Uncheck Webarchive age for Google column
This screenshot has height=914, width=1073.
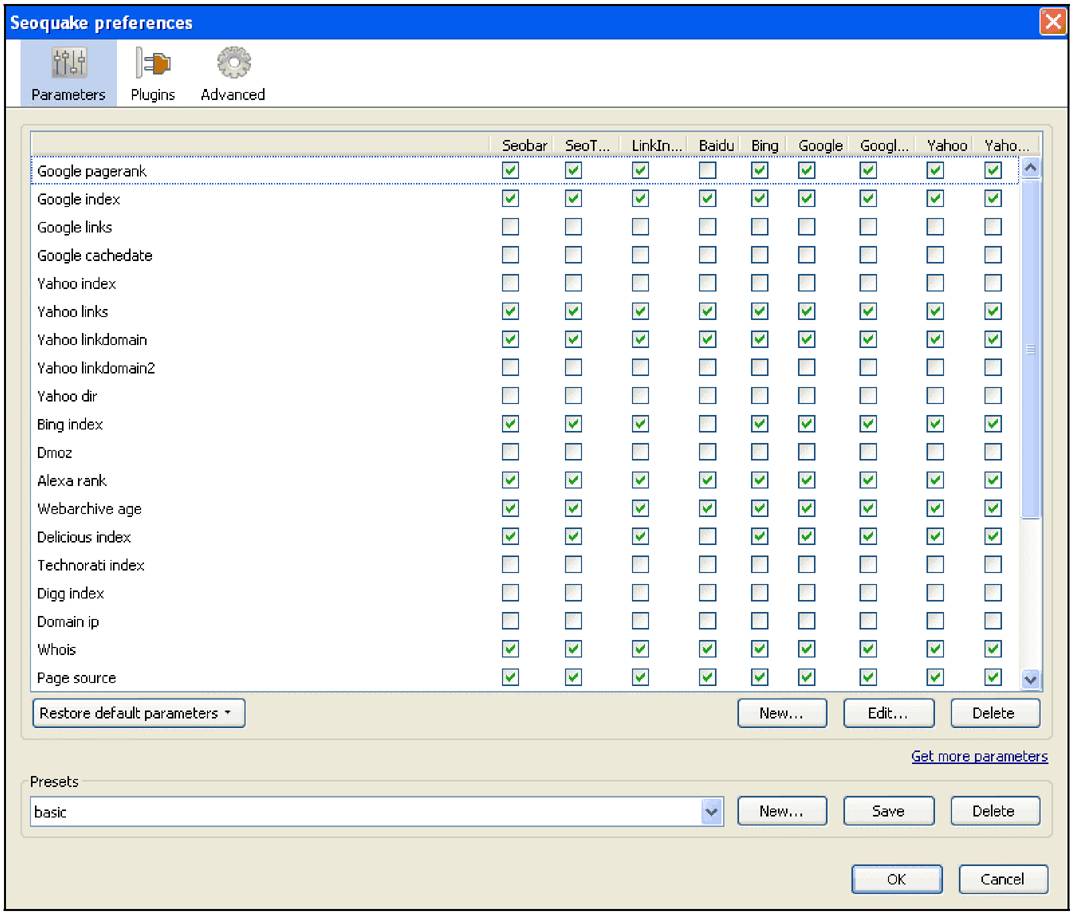807,508
